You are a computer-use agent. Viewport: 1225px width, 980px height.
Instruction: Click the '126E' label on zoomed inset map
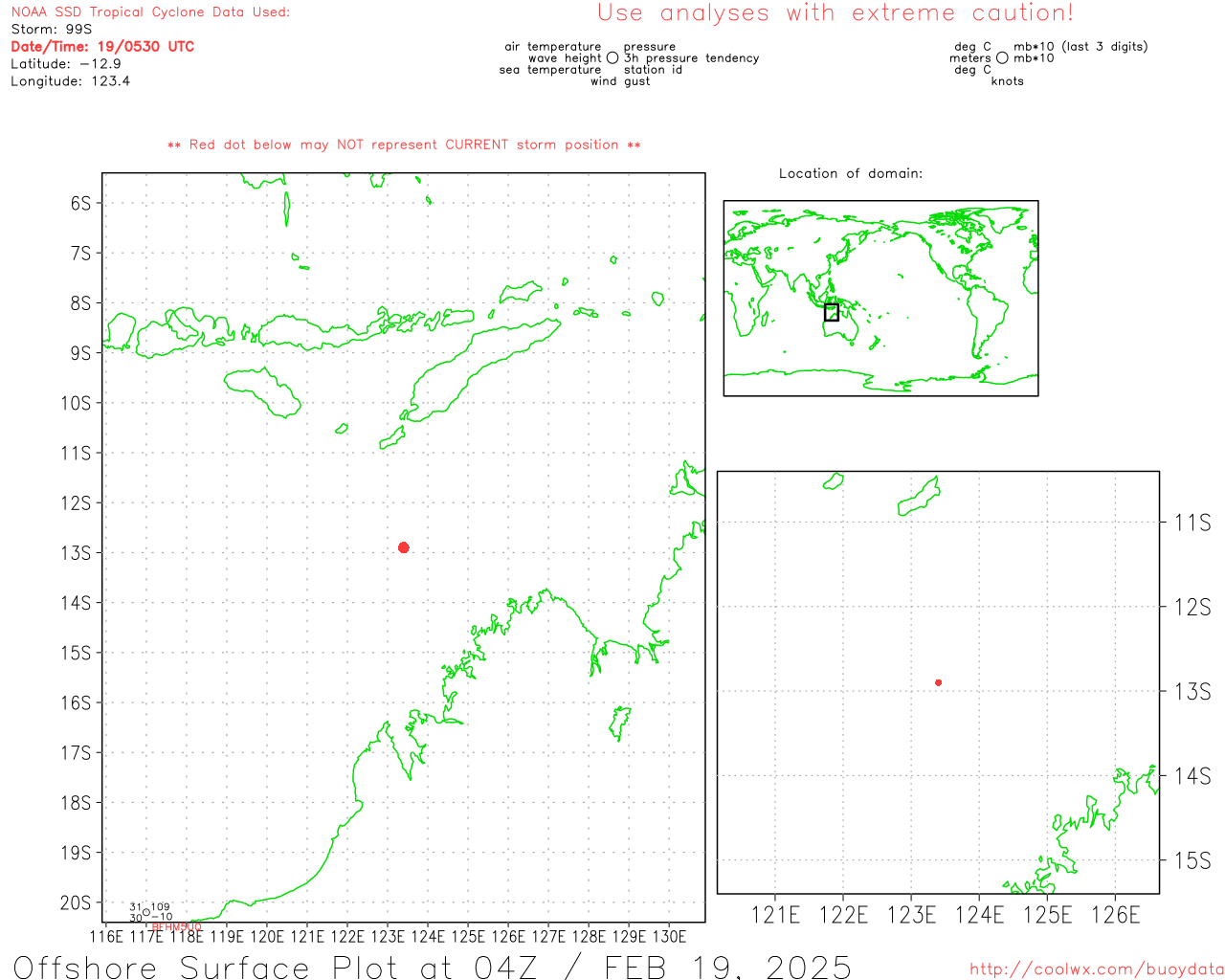pyautogui.click(x=1116, y=915)
